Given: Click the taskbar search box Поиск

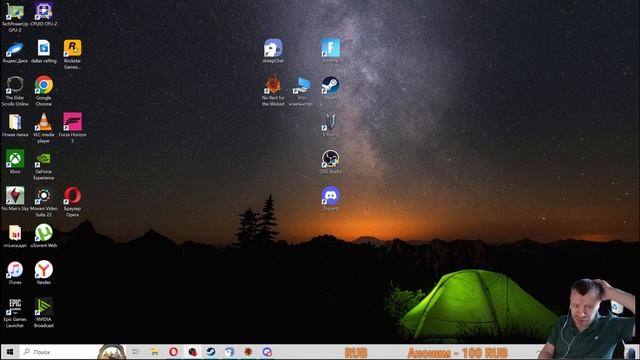Looking at the screenshot, I should tap(72, 352).
